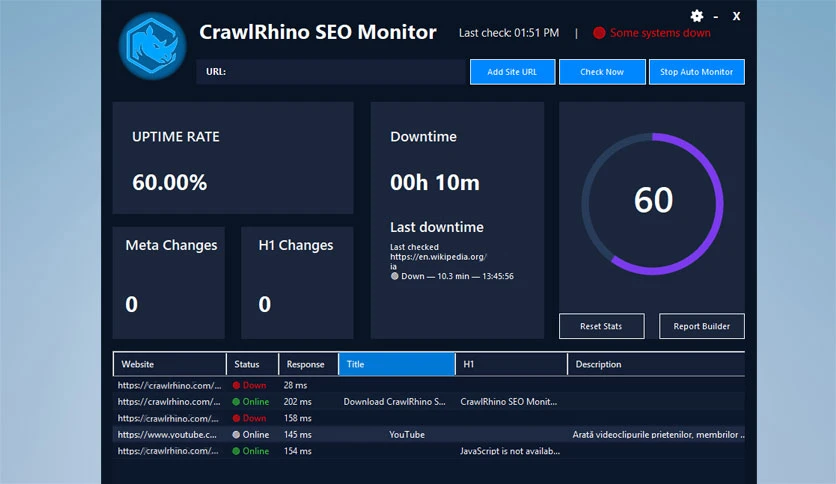Select the highlighted Title column header
836x484 pixels.
pos(397,364)
